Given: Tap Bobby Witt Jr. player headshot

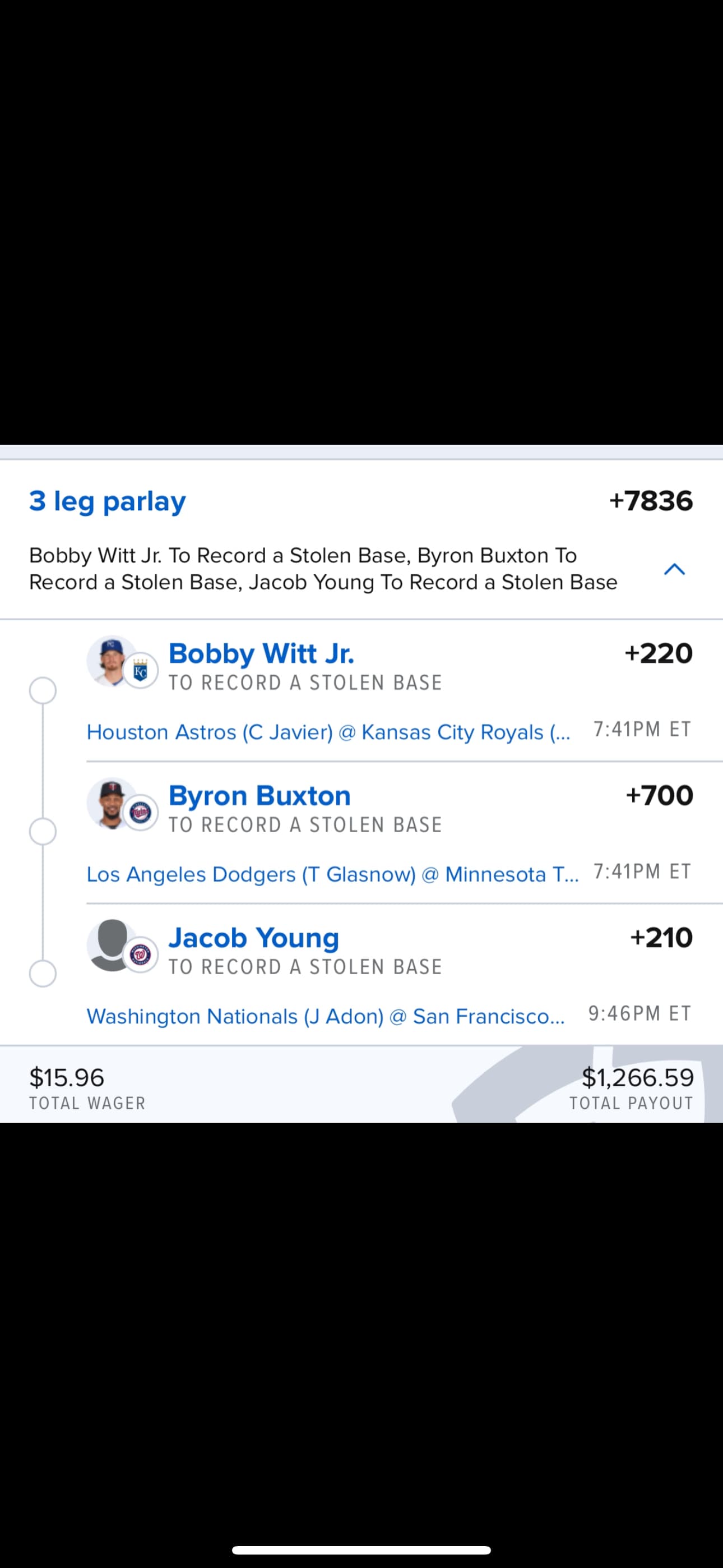Looking at the screenshot, I should pyautogui.click(x=109, y=660).
